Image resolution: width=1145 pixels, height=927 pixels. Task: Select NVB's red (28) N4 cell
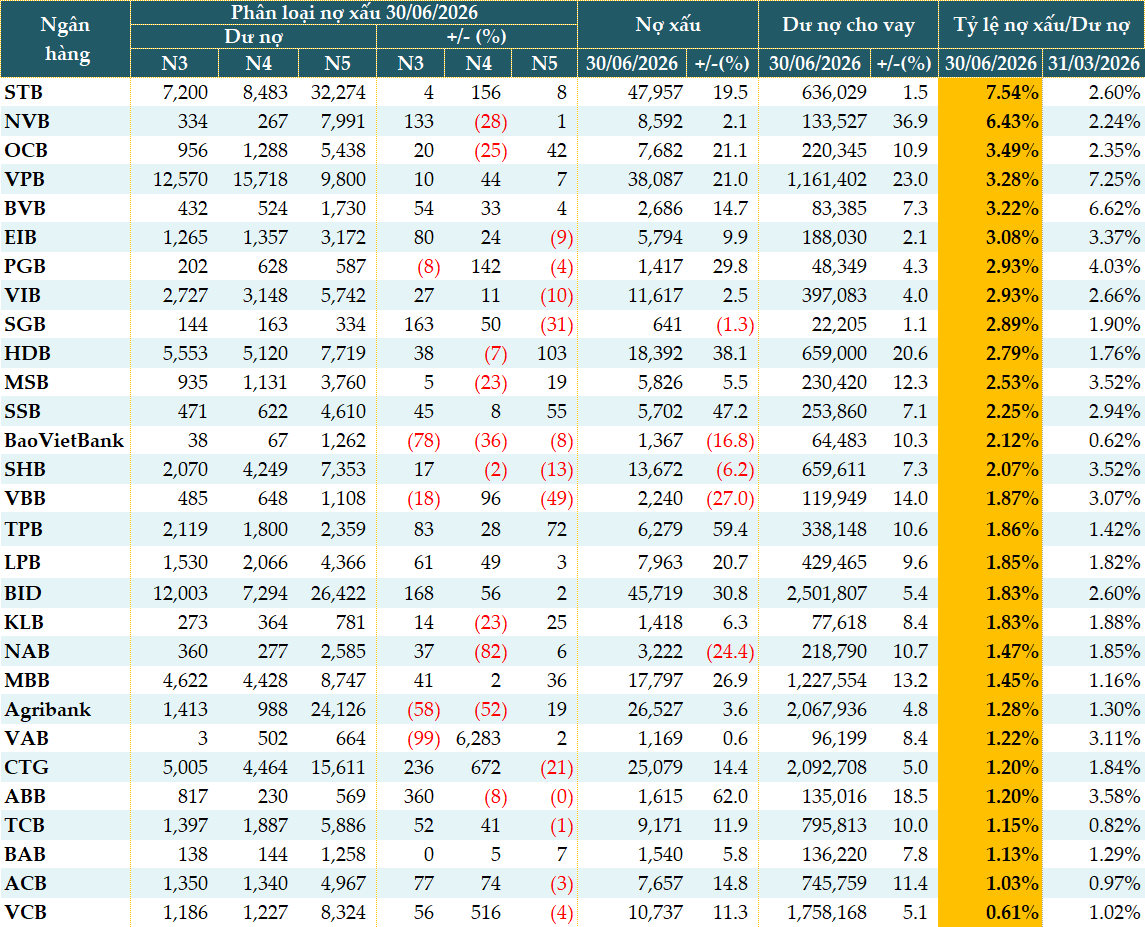pyautogui.click(x=490, y=122)
